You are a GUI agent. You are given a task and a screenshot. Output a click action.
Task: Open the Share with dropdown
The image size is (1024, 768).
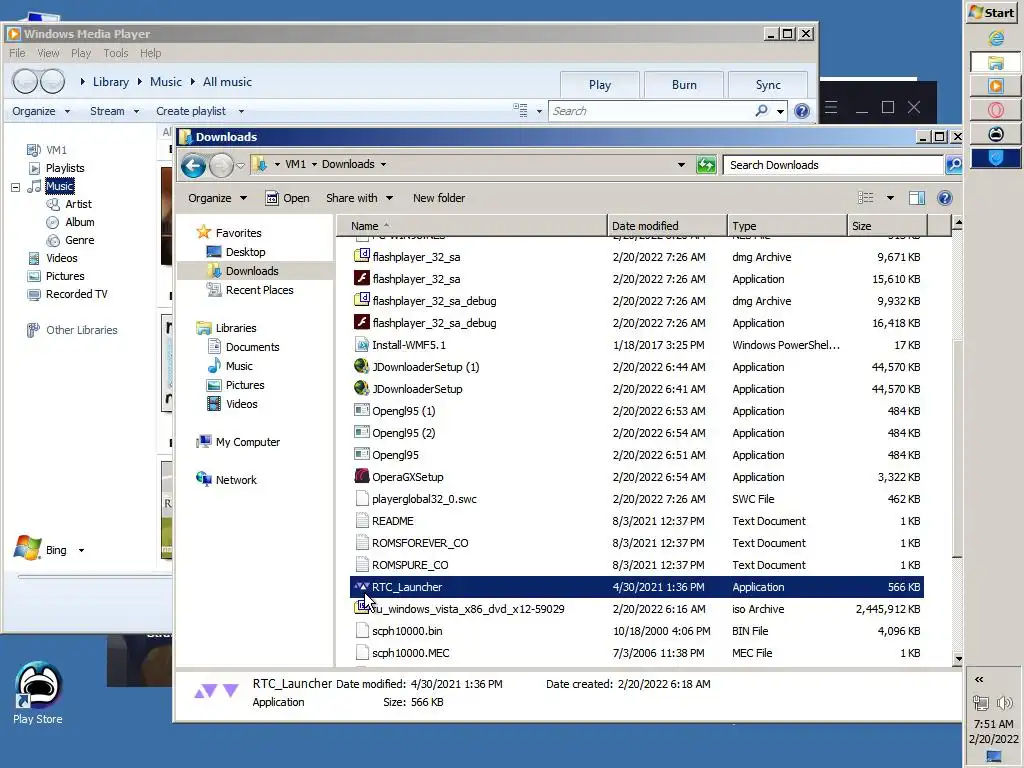tap(359, 198)
